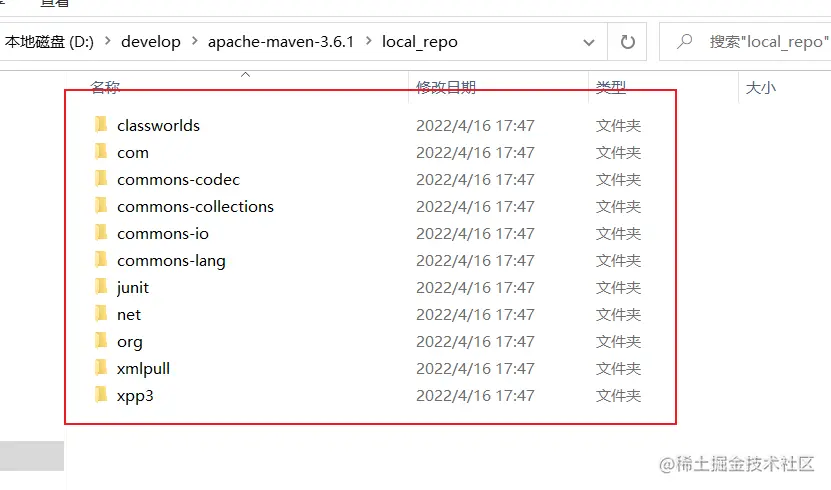The image size is (831, 490).
Task: Click the junit folder icon
Action: [x=101, y=287]
